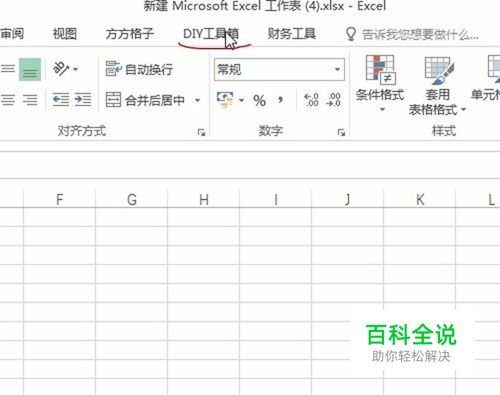Screen dimensions: 500x395
Task: Toggle 自动换行 wrap text
Action: [x=139, y=69]
